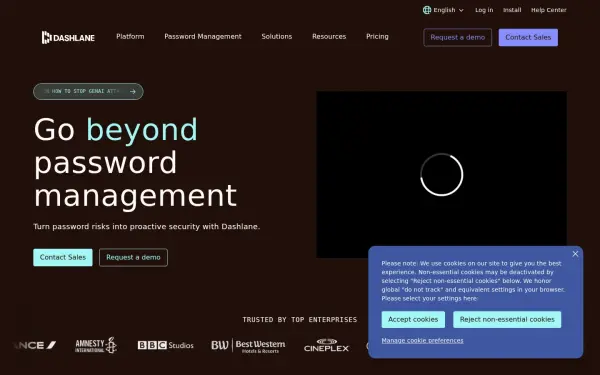Accept cookies
The width and height of the screenshot is (600, 375).
tap(413, 320)
